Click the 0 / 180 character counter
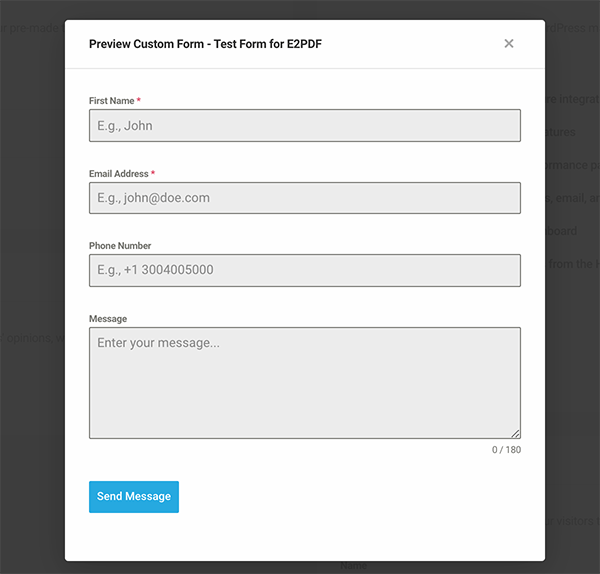The width and height of the screenshot is (600, 574). [x=506, y=450]
